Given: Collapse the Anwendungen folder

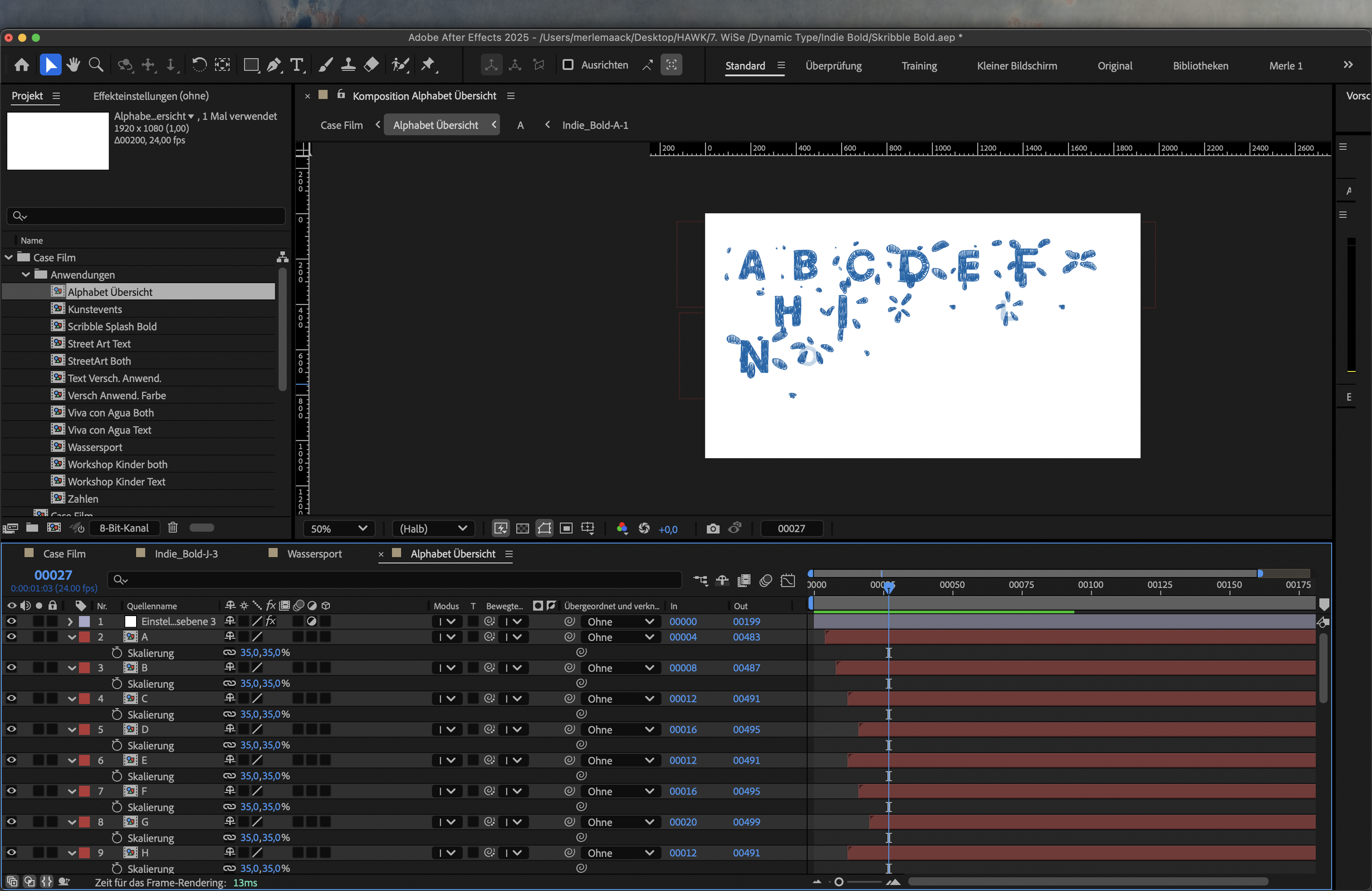Looking at the screenshot, I should pos(26,274).
